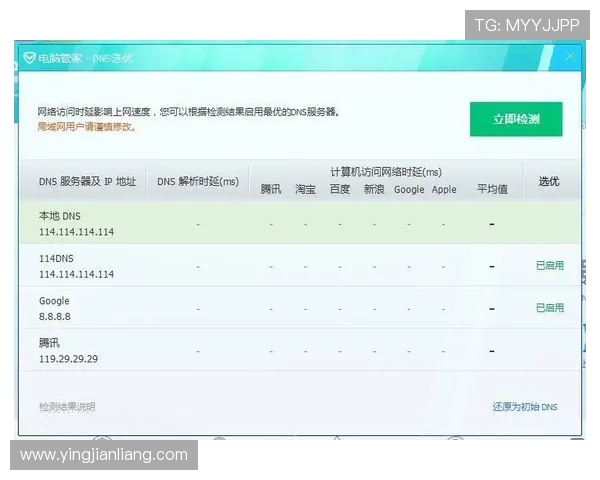Click 还原为初始 DNS link
The image size is (600, 480).
point(525,407)
